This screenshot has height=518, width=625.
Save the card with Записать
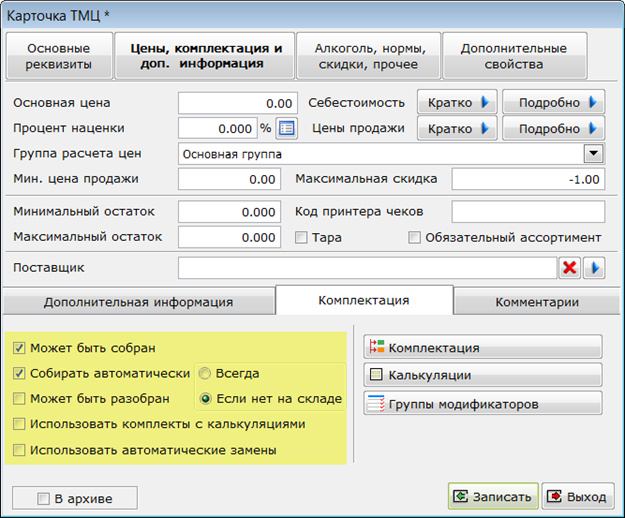493,496
